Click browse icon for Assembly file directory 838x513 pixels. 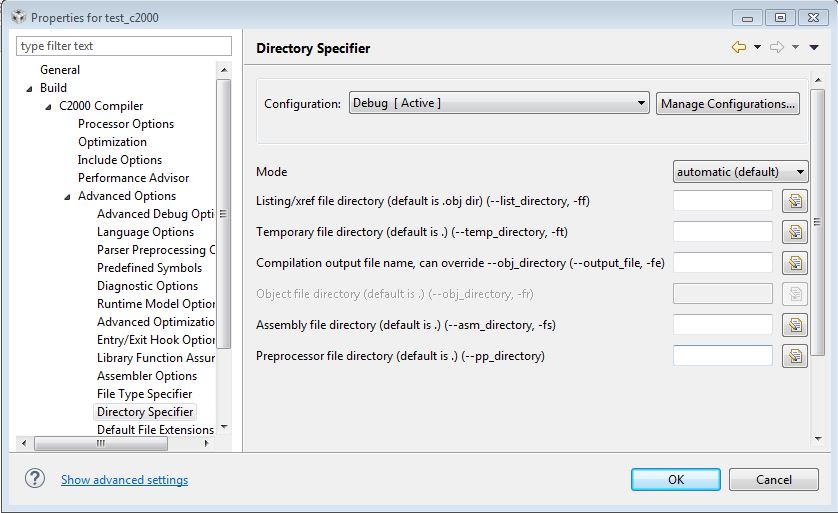795,325
